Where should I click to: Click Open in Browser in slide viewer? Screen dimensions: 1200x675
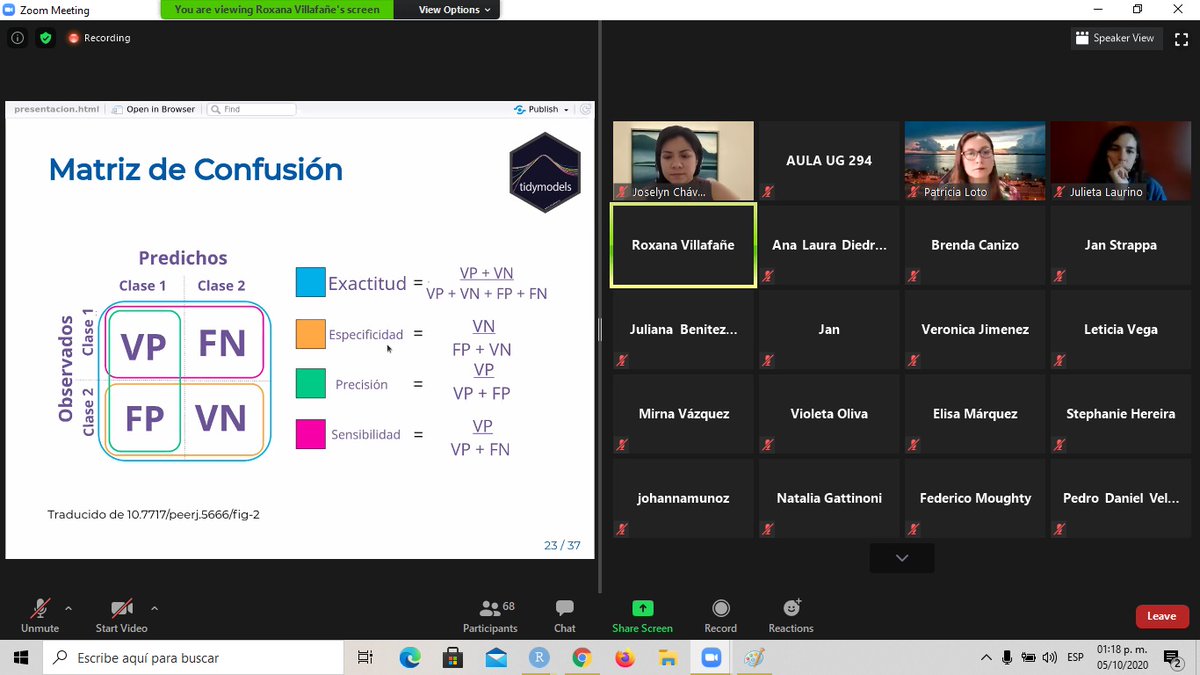153,109
